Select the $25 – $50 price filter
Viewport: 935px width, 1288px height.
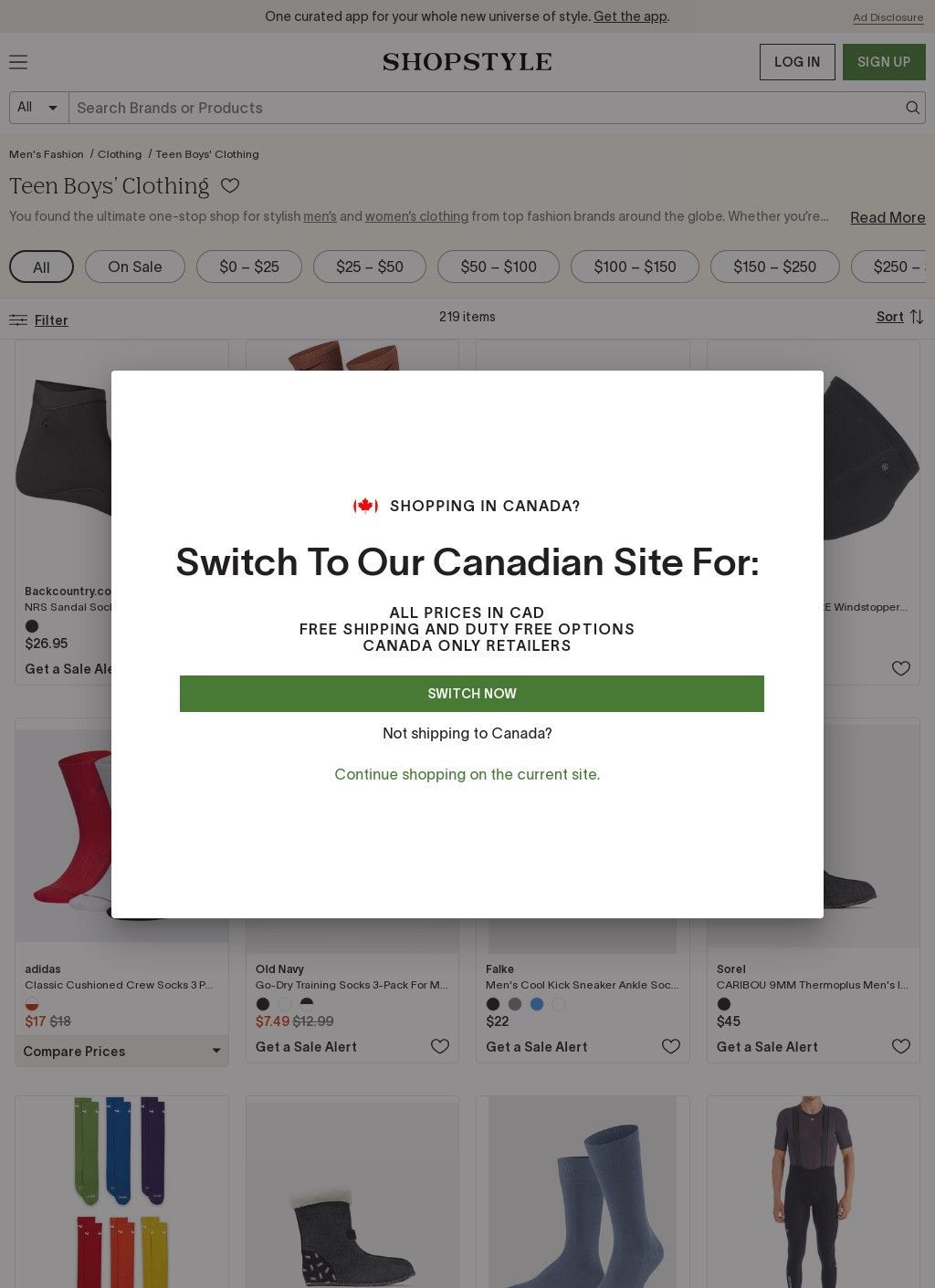tap(370, 267)
